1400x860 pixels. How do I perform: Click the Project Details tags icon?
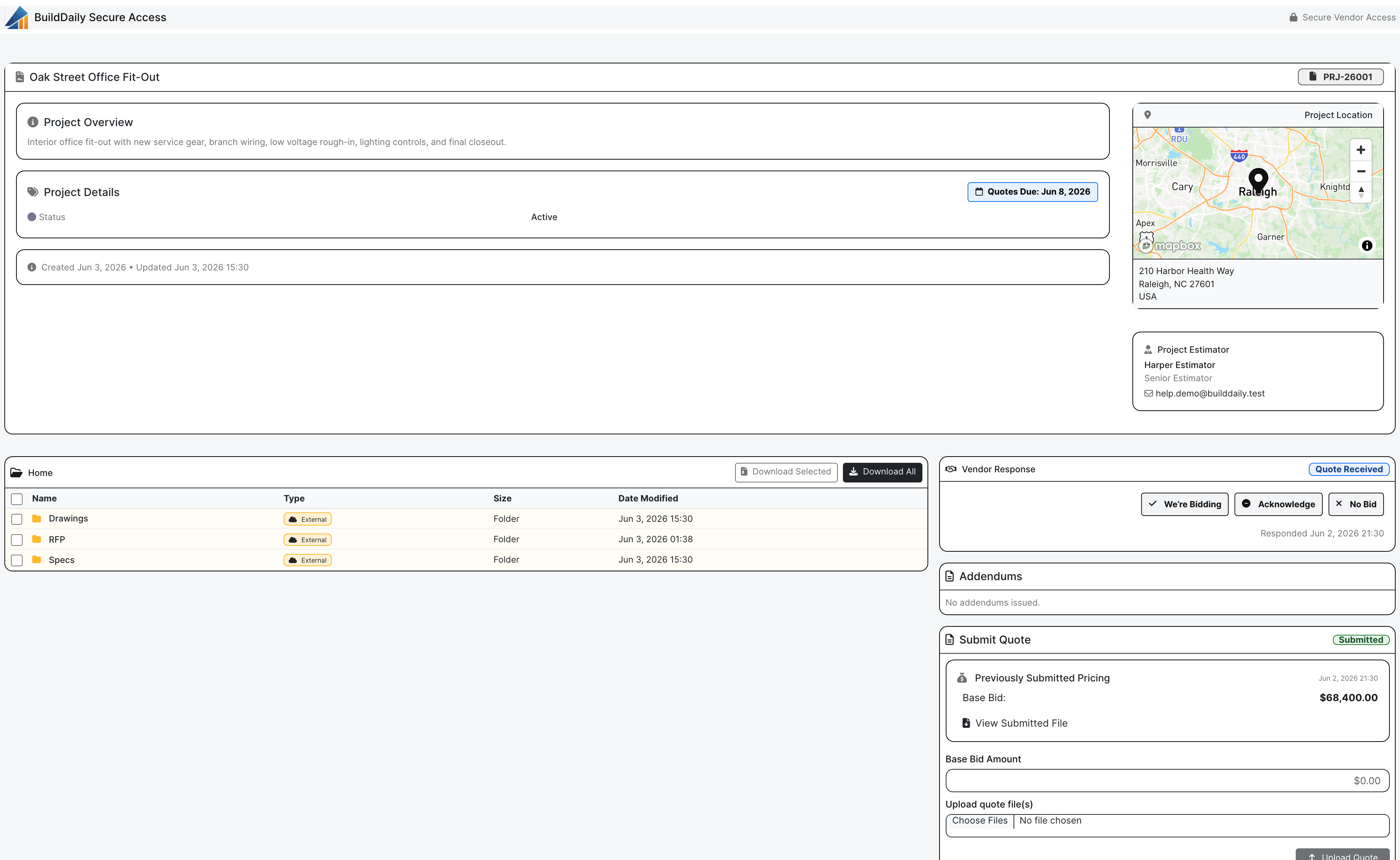click(33, 192)
